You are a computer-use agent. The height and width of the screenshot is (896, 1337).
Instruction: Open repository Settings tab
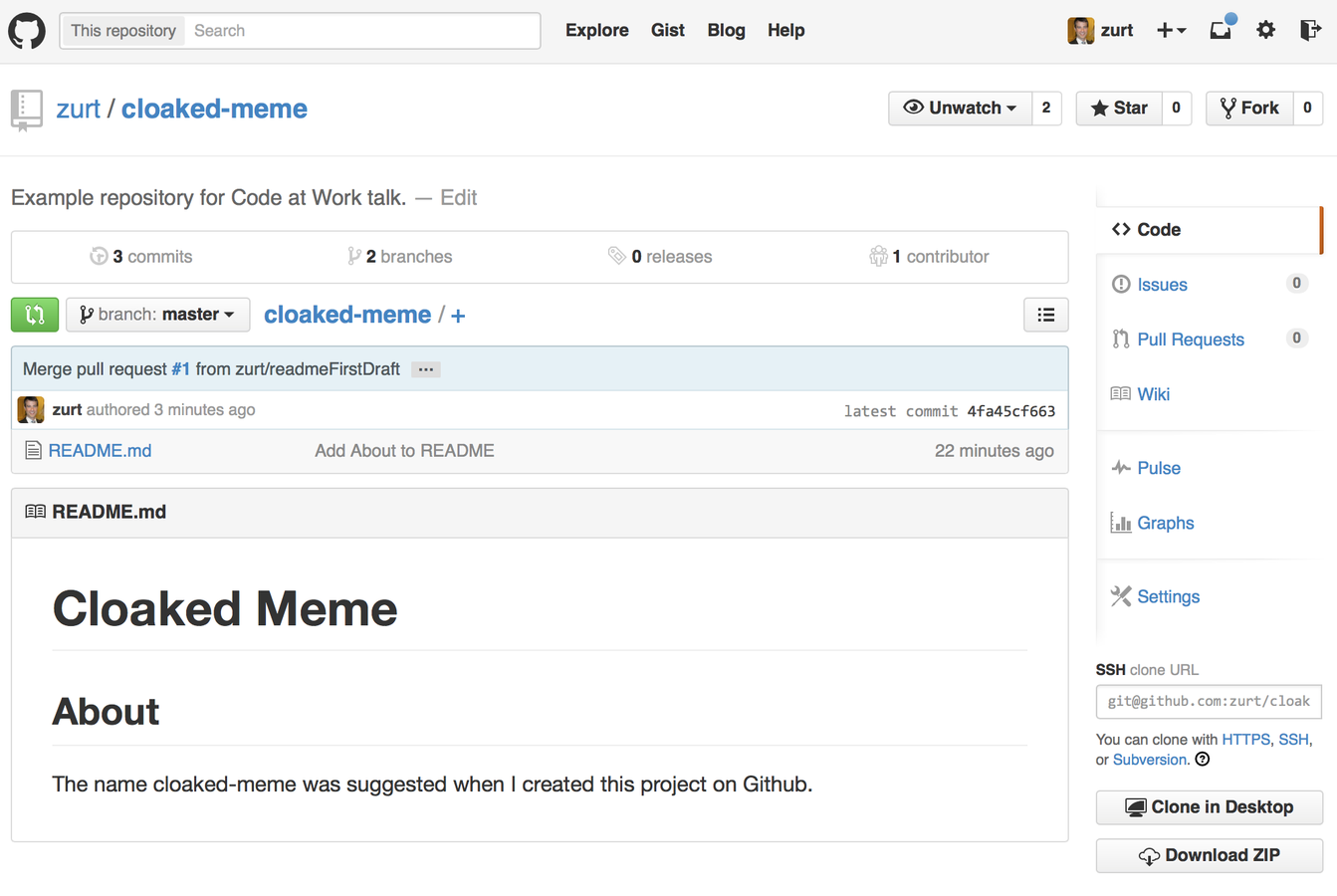tap(1169, 596)
